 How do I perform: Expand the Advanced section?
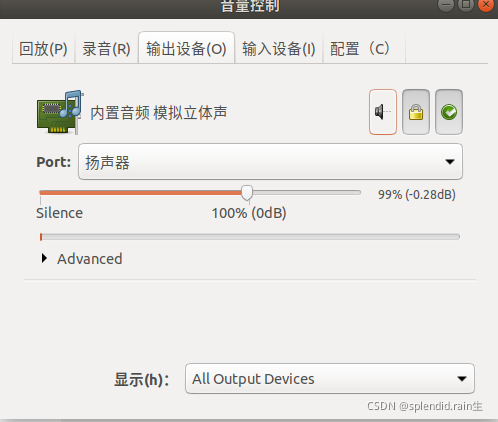[x=82, y=259]
